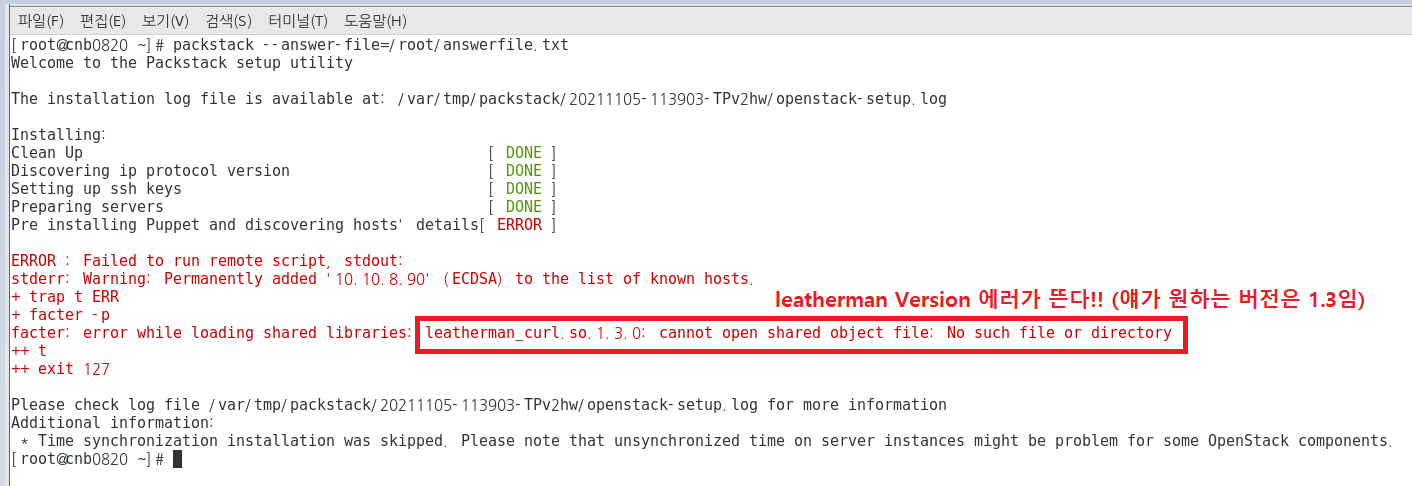Click the stderr 'Permanently added' warning line
Image resolution: width=1412 pixels, height=486 pixels.
[382, 279]
